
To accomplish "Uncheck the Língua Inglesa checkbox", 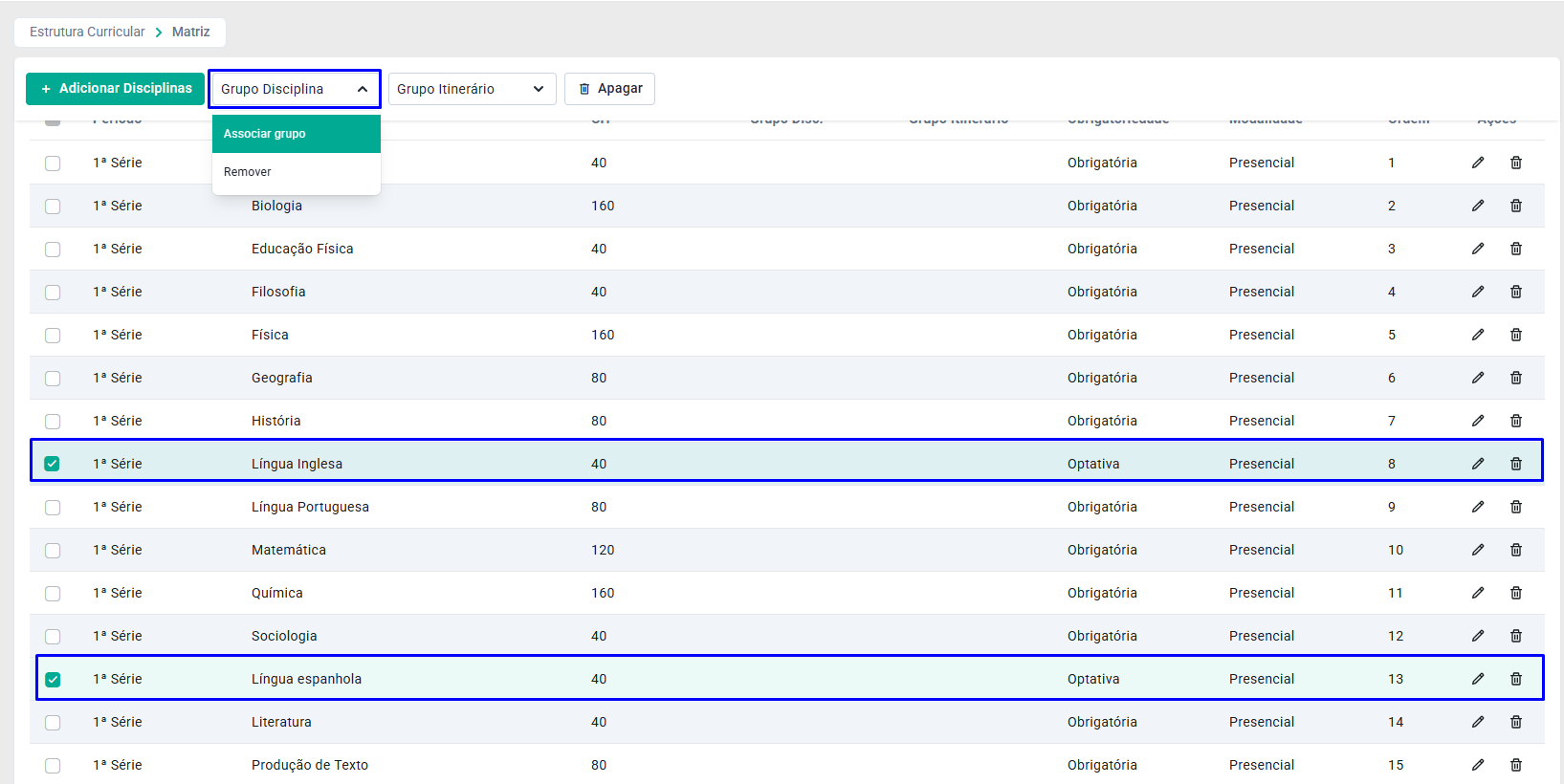I will pos(53,464).
